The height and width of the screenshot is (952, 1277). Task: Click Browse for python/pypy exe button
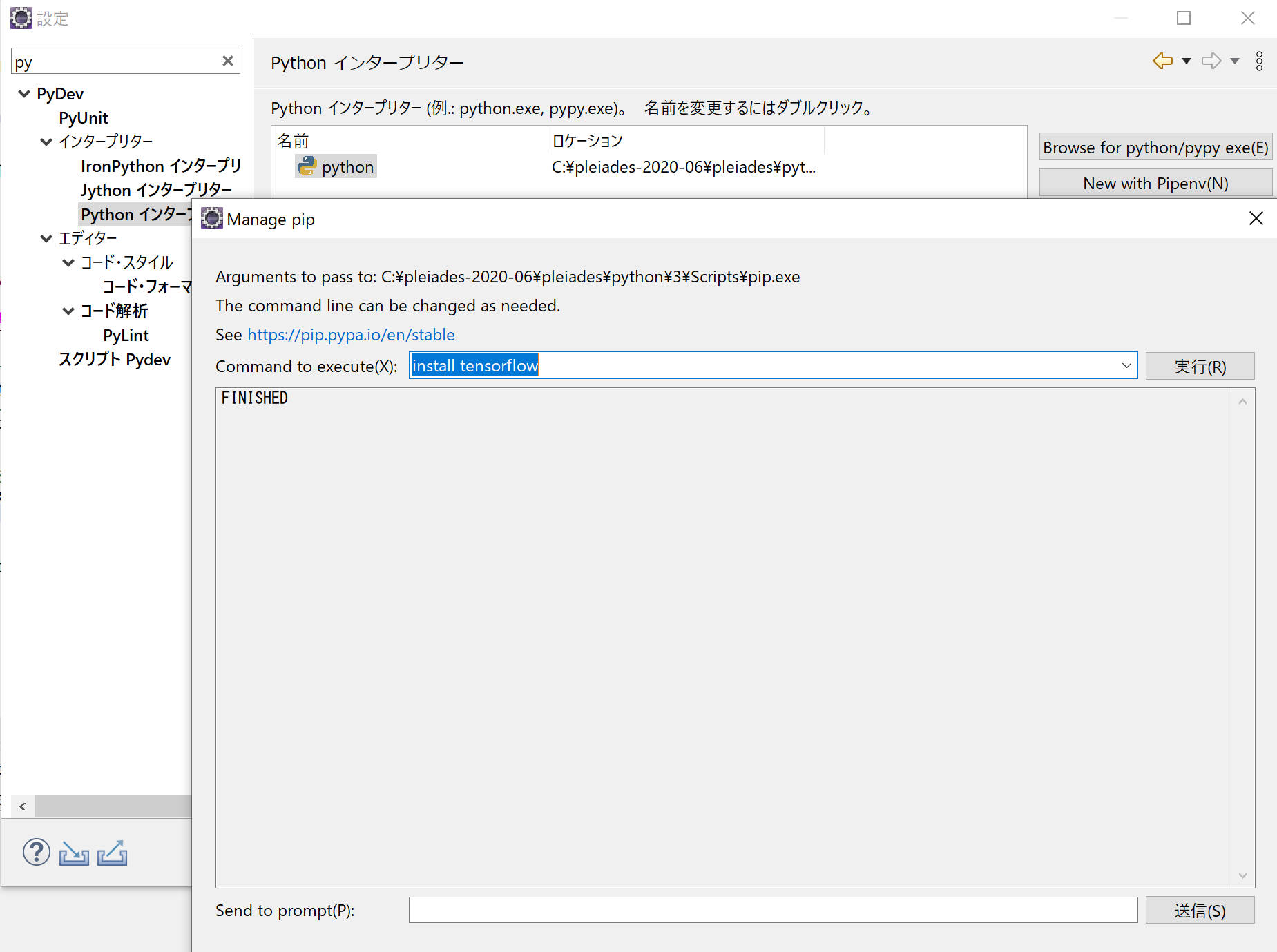pos(1155,147)
